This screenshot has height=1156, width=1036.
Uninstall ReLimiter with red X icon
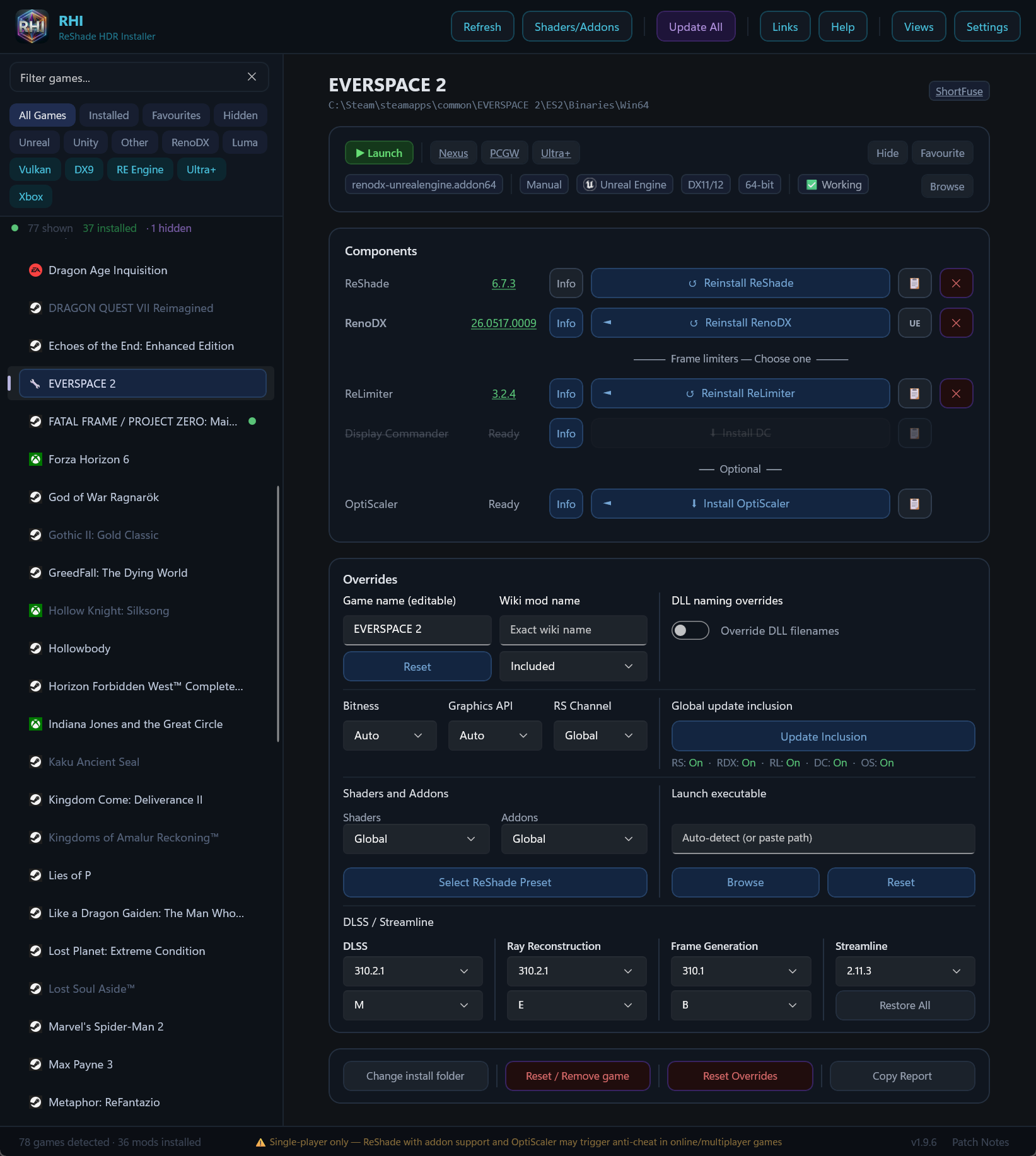click(x=956, y=393)
